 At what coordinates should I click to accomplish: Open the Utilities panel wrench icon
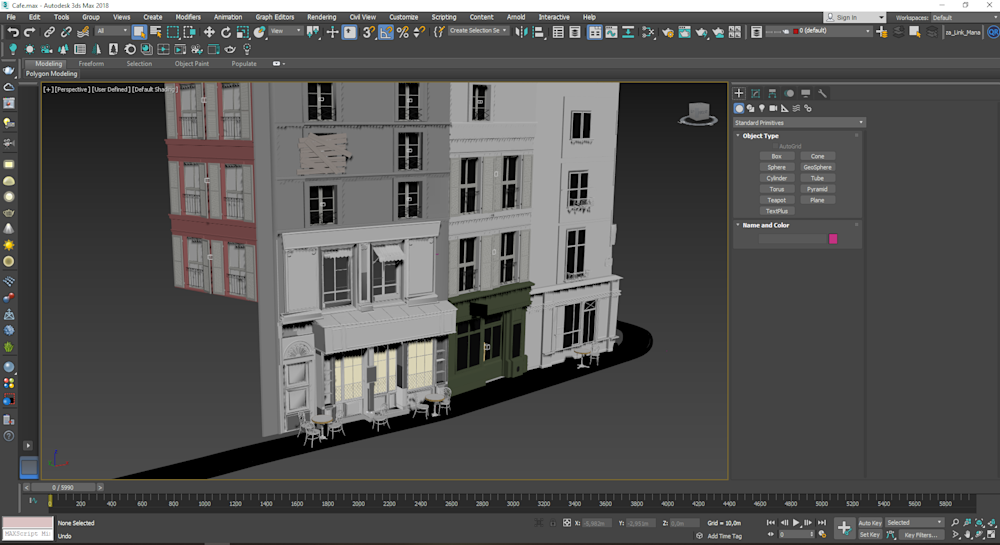tap(822, 93)
